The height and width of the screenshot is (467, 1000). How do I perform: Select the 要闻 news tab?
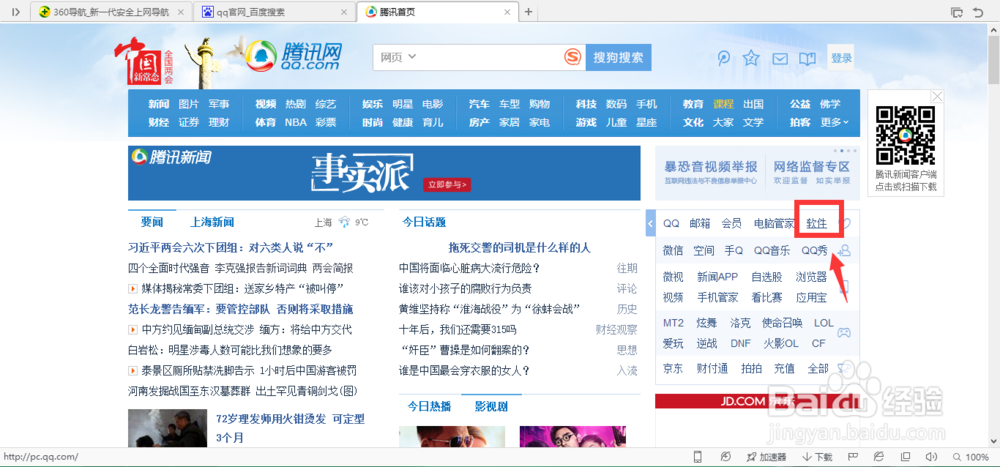tap(152, 222)
